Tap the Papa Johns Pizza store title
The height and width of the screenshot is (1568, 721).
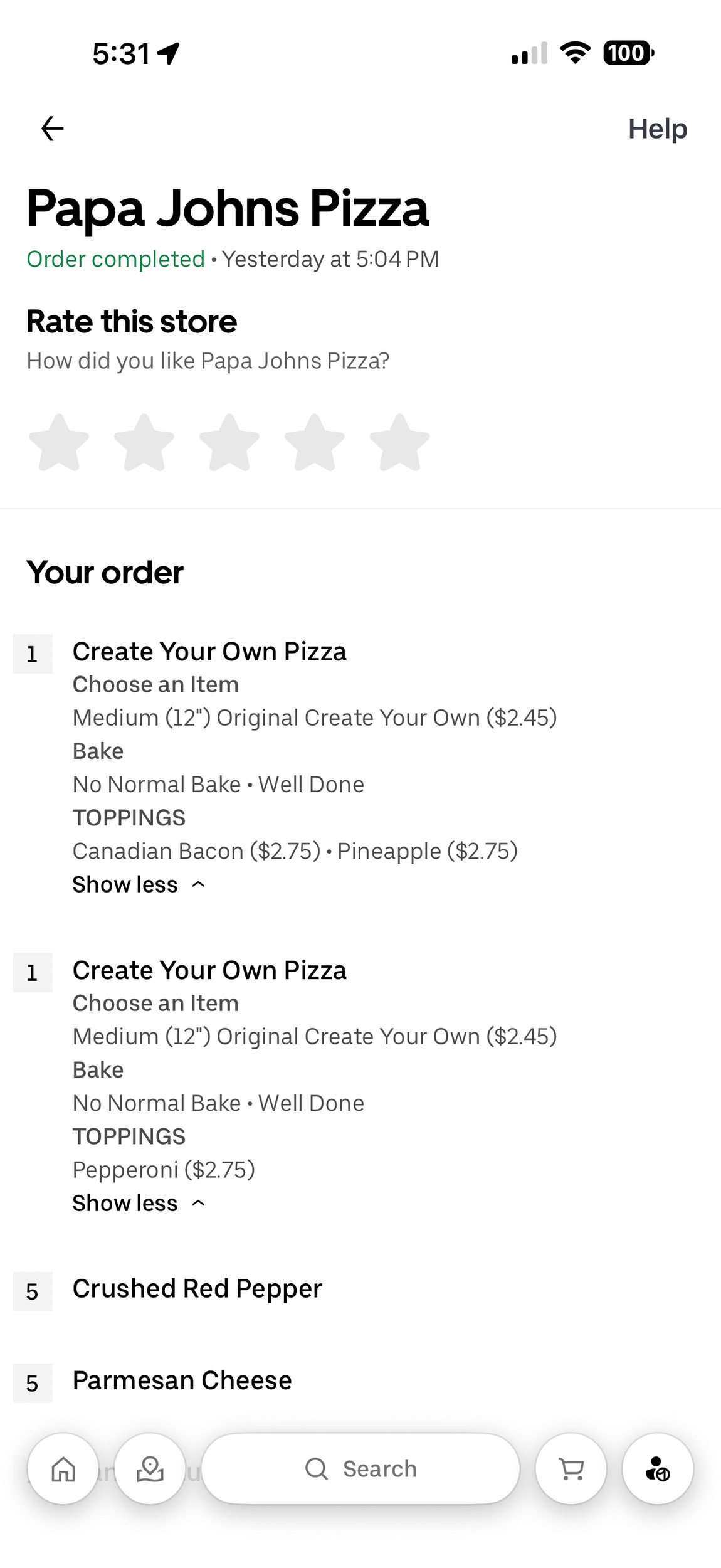point(228,208)
